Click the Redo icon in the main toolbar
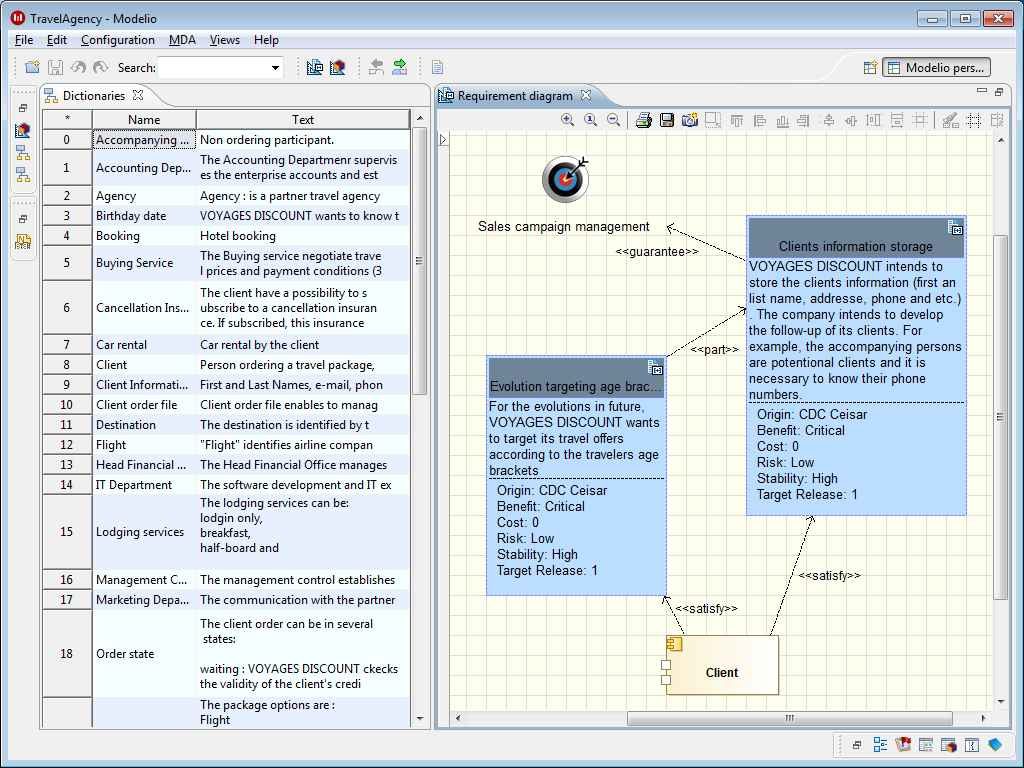 99,65
